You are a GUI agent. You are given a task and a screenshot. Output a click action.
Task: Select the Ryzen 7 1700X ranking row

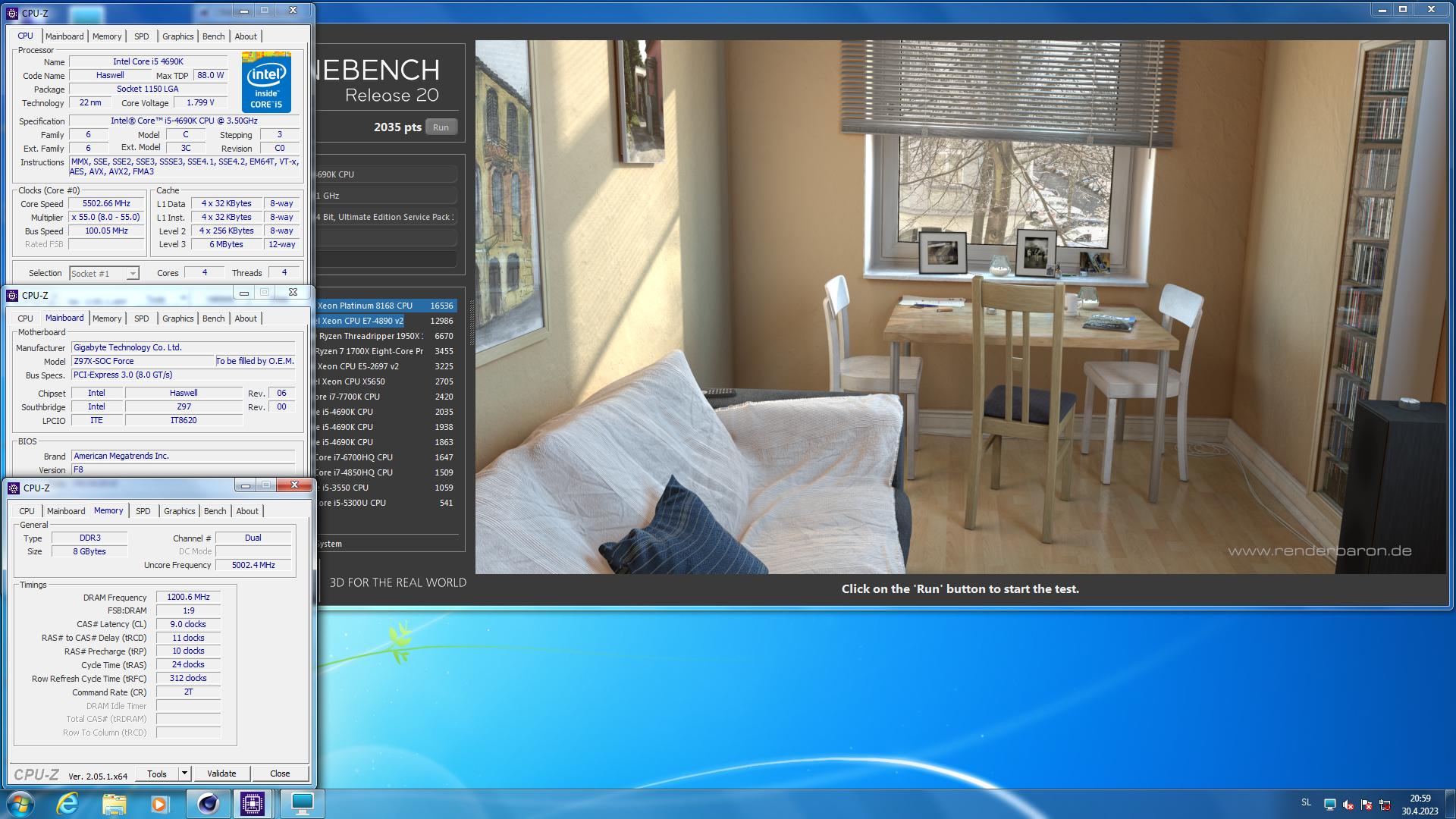tap(386, 351)
